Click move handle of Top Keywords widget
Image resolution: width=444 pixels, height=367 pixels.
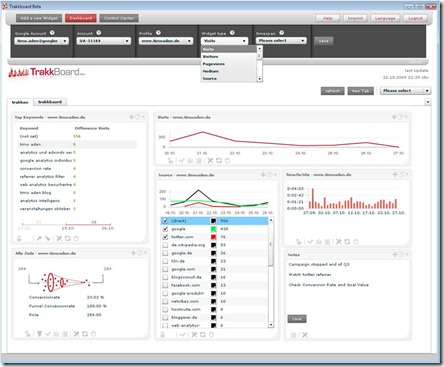point(131,117)
